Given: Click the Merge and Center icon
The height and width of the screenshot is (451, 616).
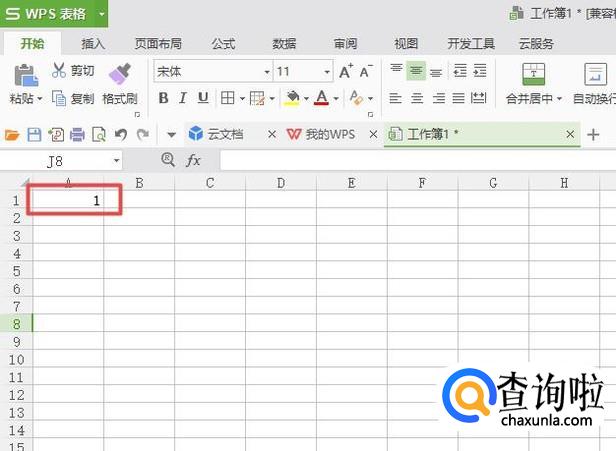Looking at the screenshot, I should point(535,73).
